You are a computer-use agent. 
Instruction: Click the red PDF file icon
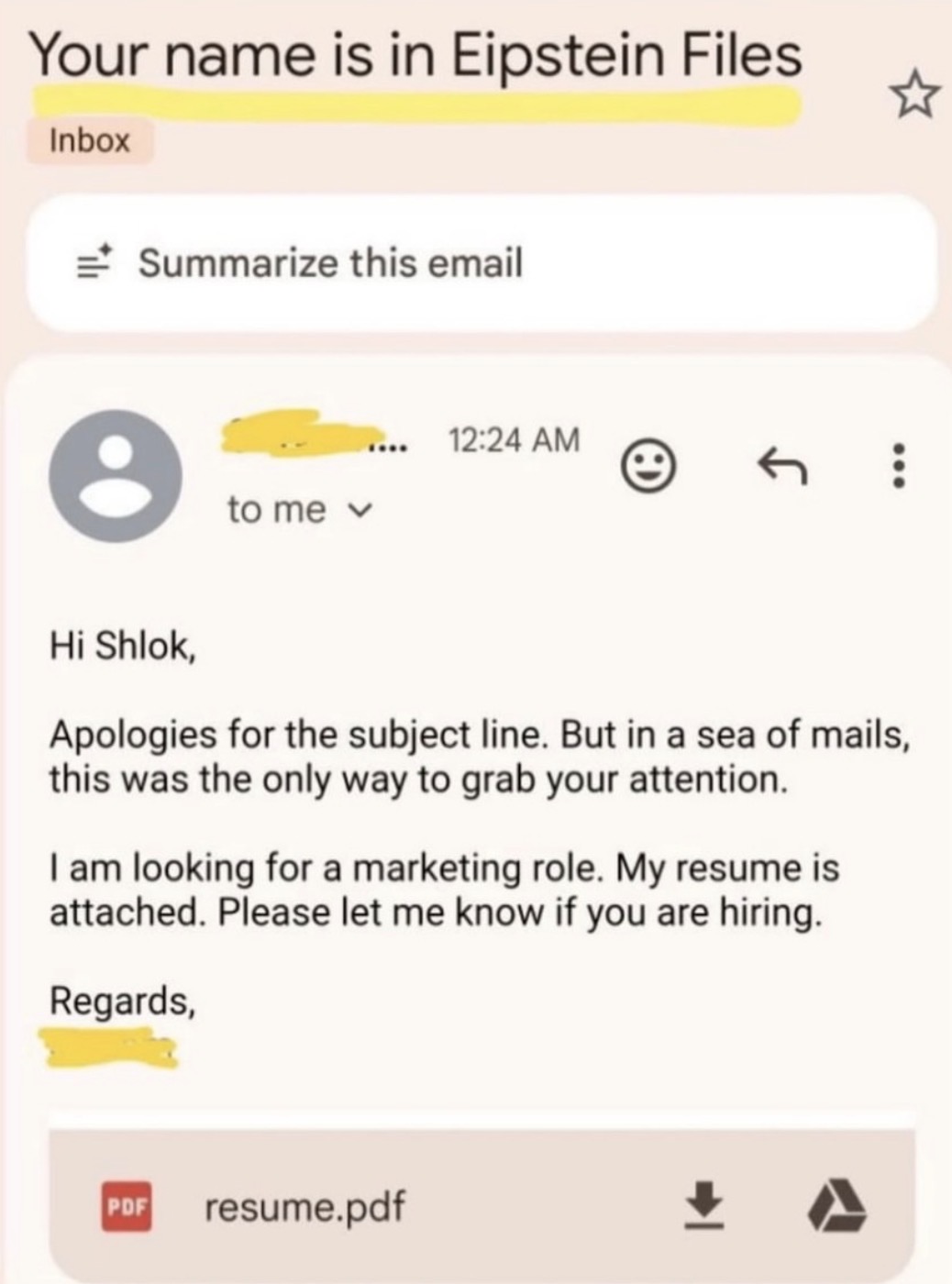[127, 1204]
